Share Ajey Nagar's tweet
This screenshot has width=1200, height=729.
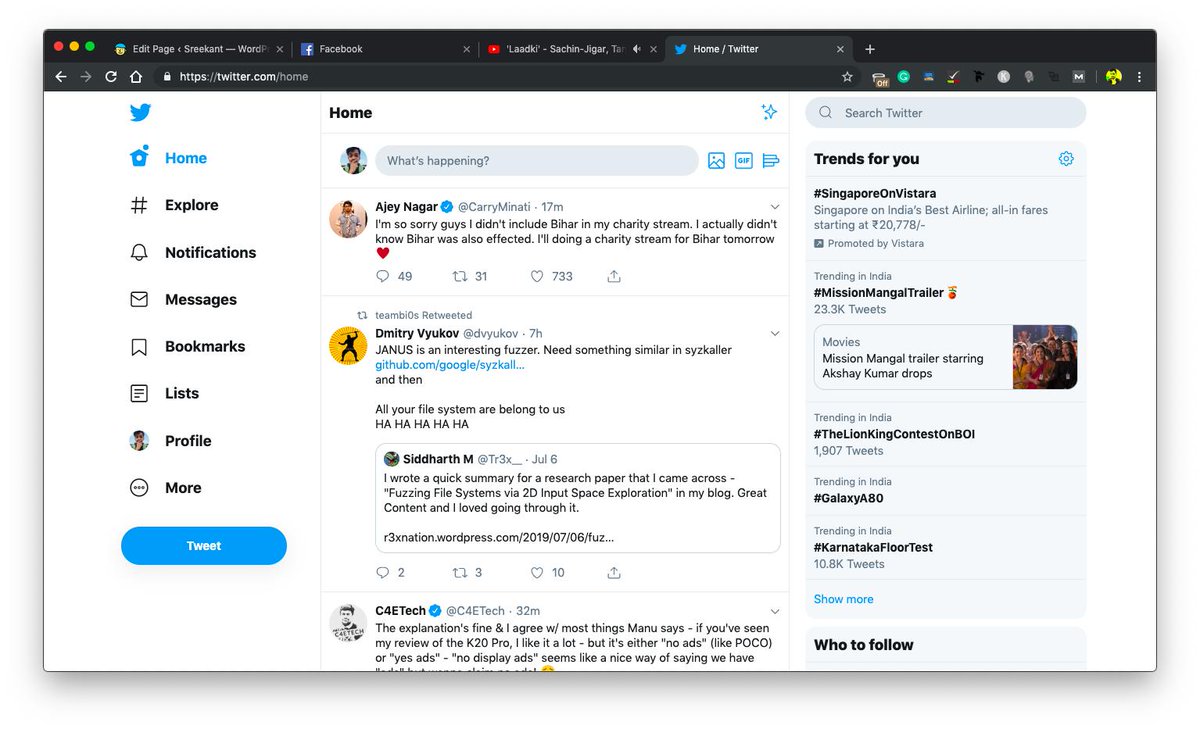coord(614,276)
